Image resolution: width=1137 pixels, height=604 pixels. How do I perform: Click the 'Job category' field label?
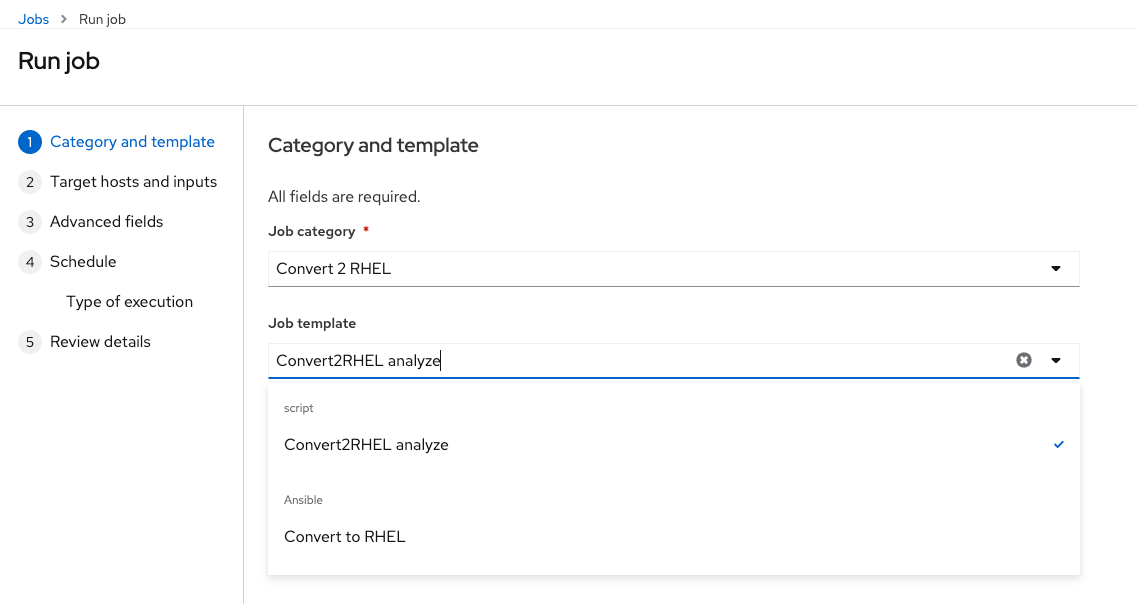pos(312,232)
